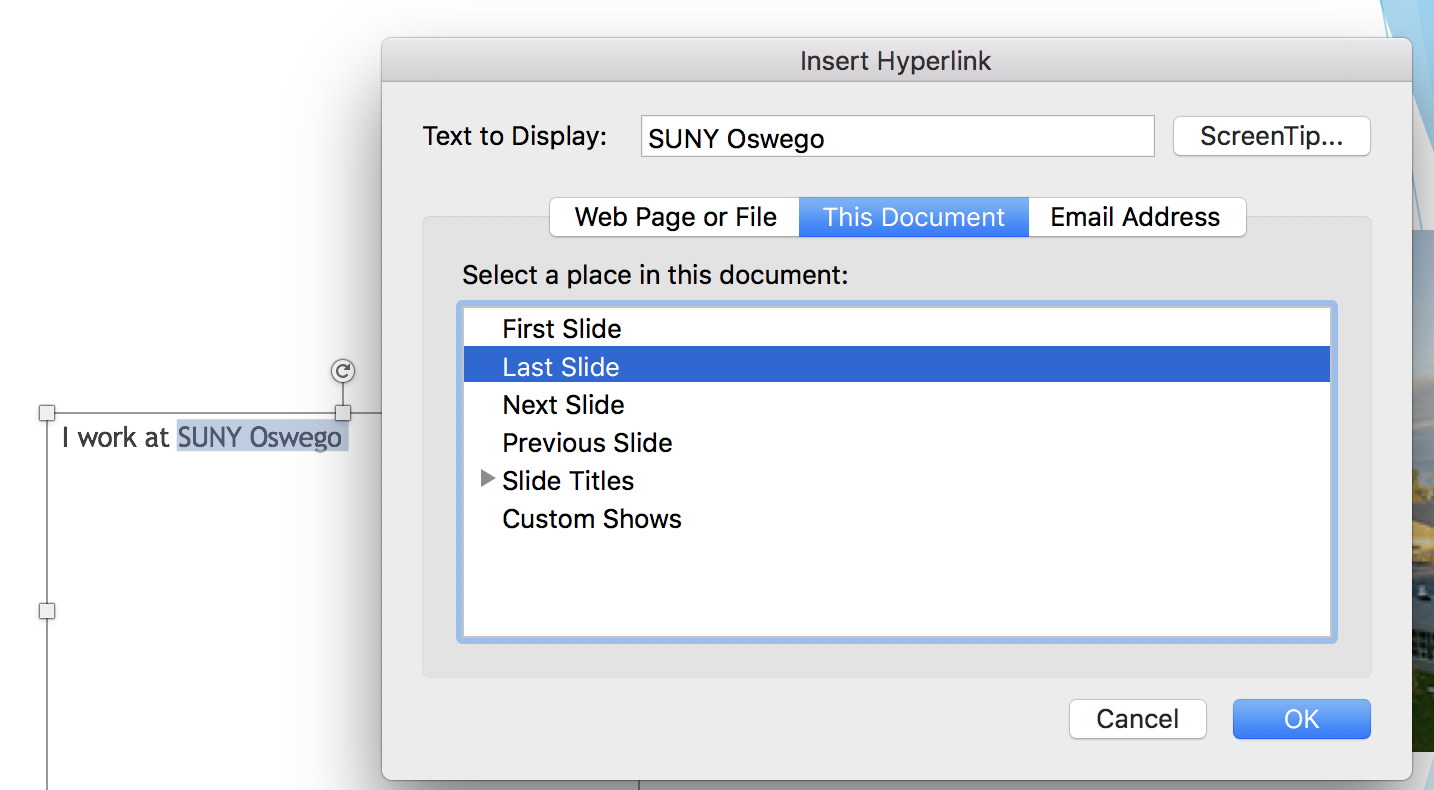Click the top-middle text box handle under the rotation icon
The image size is (1434, 790).
(x=343, y=413)
